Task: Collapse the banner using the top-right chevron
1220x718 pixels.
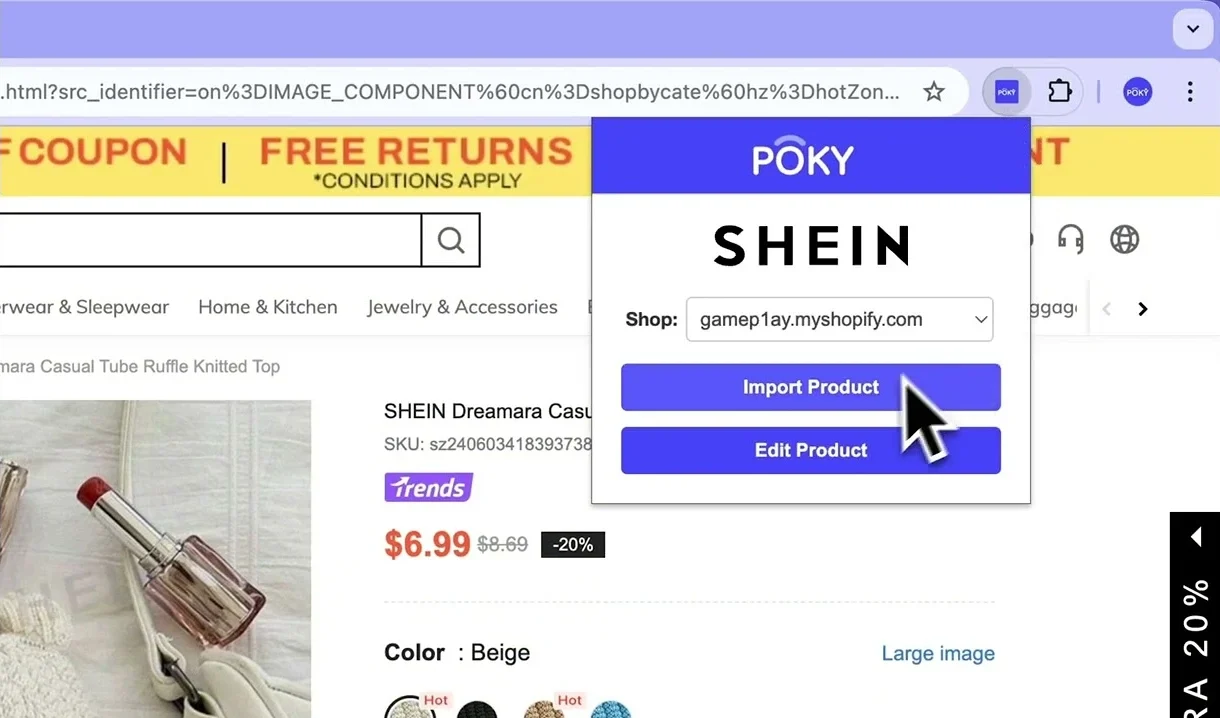Action: pos(1192,29)
